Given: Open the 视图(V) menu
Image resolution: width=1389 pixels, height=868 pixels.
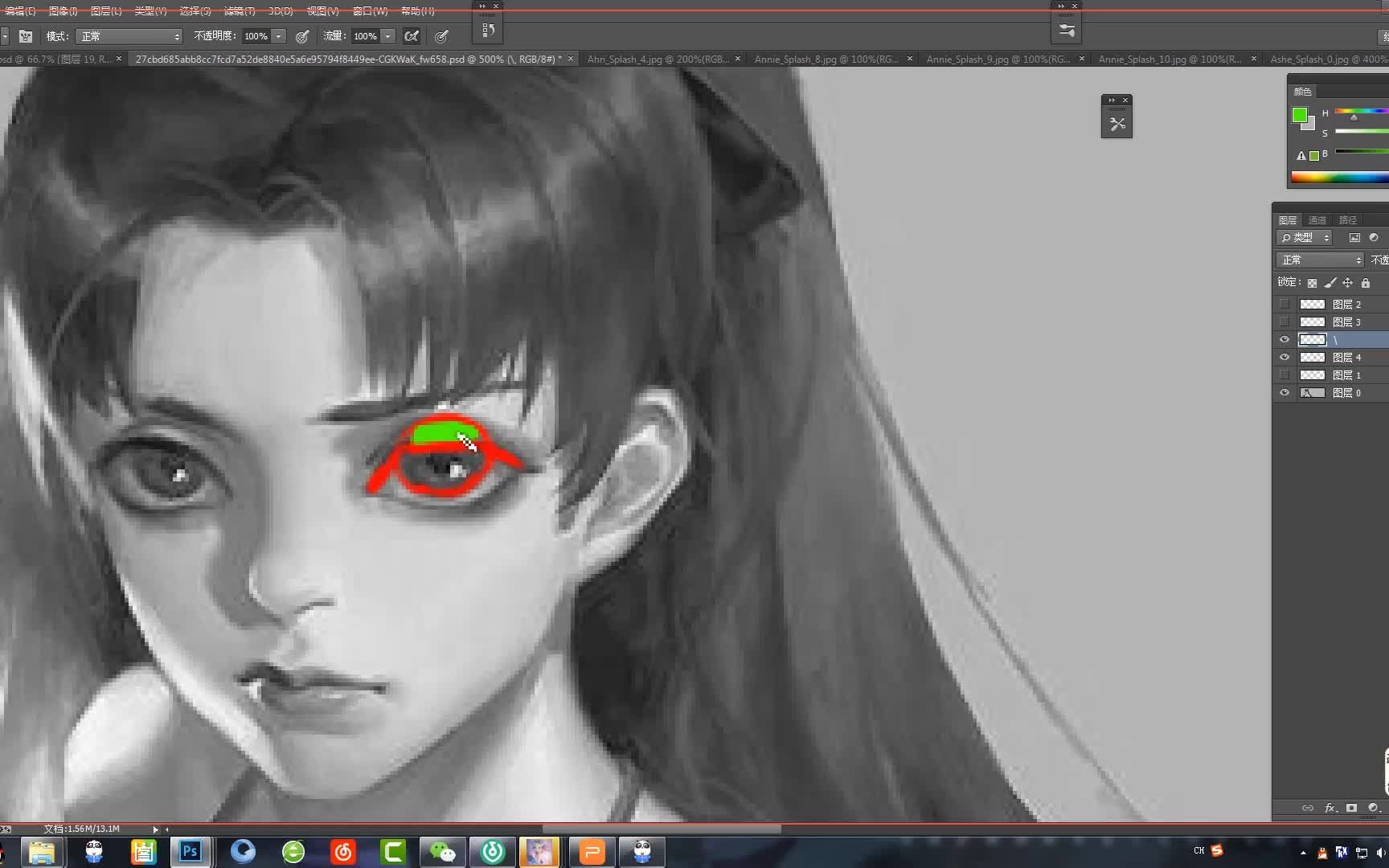Looking at the screenshot, I should click(322, 11).
